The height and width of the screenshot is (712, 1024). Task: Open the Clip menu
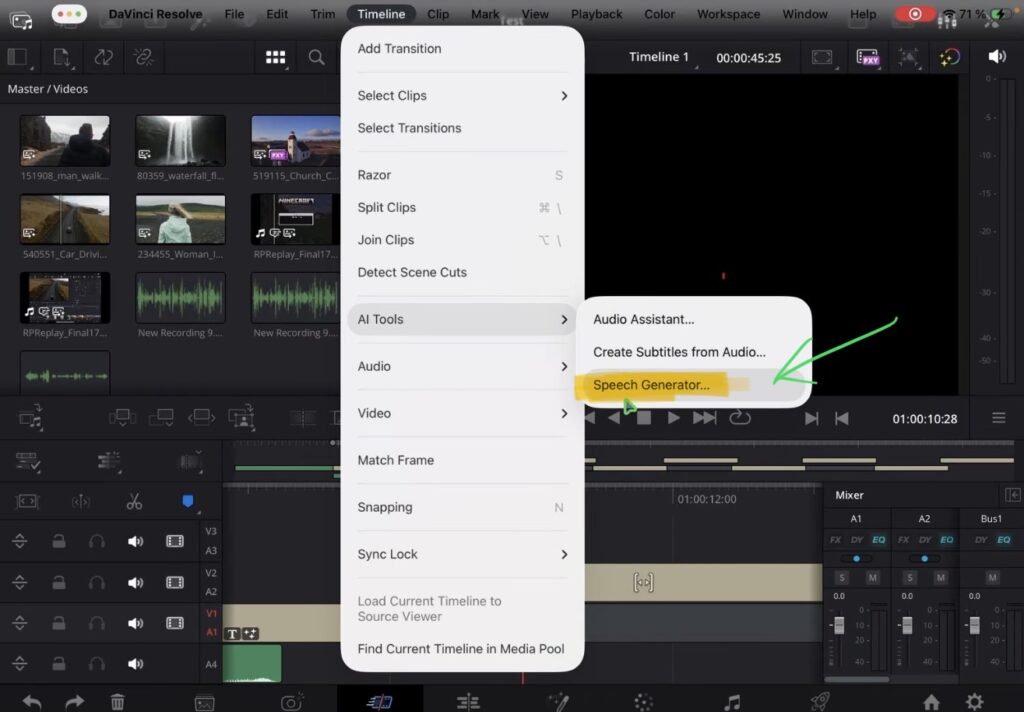438,14
